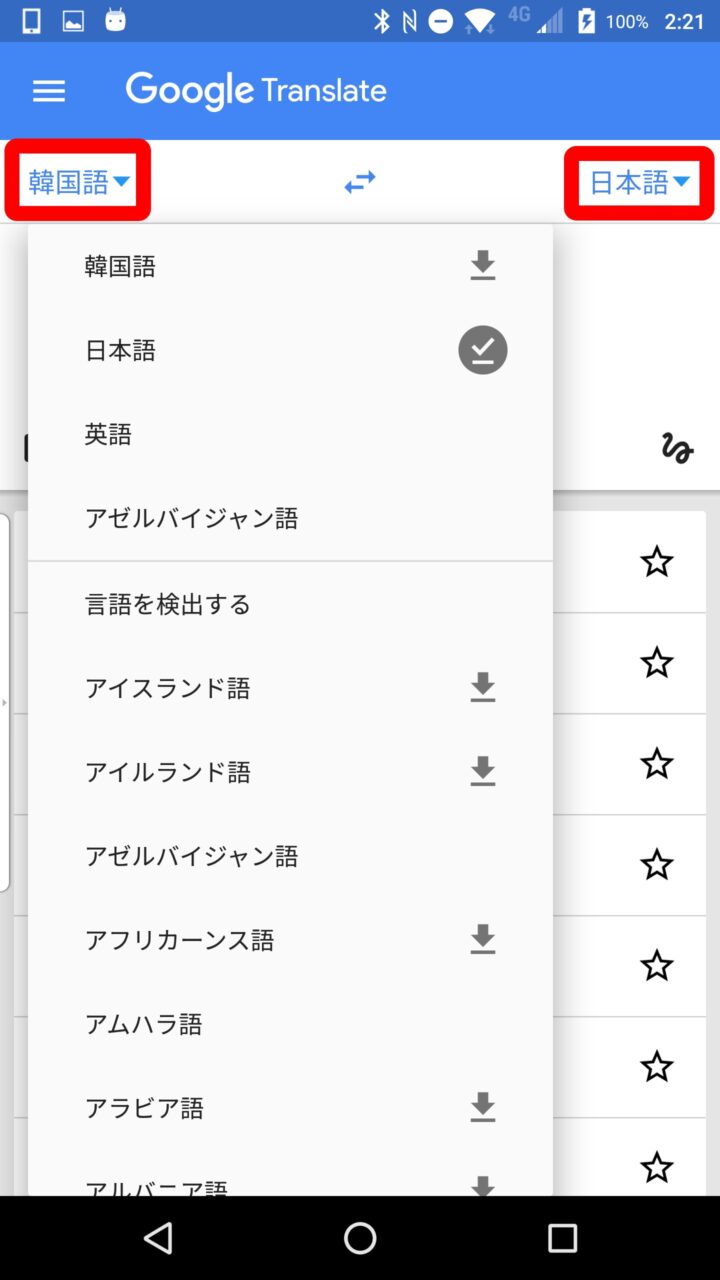The image size is (720, 1280).
Task: Open the 韓国語 source language dropdown
Action: (78, 182)
